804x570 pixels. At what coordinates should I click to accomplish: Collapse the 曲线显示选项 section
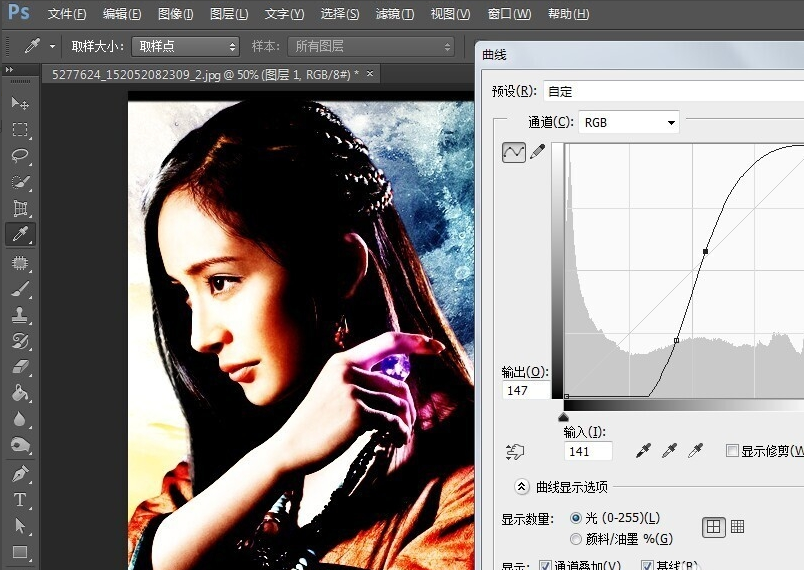tap(521, 486)
